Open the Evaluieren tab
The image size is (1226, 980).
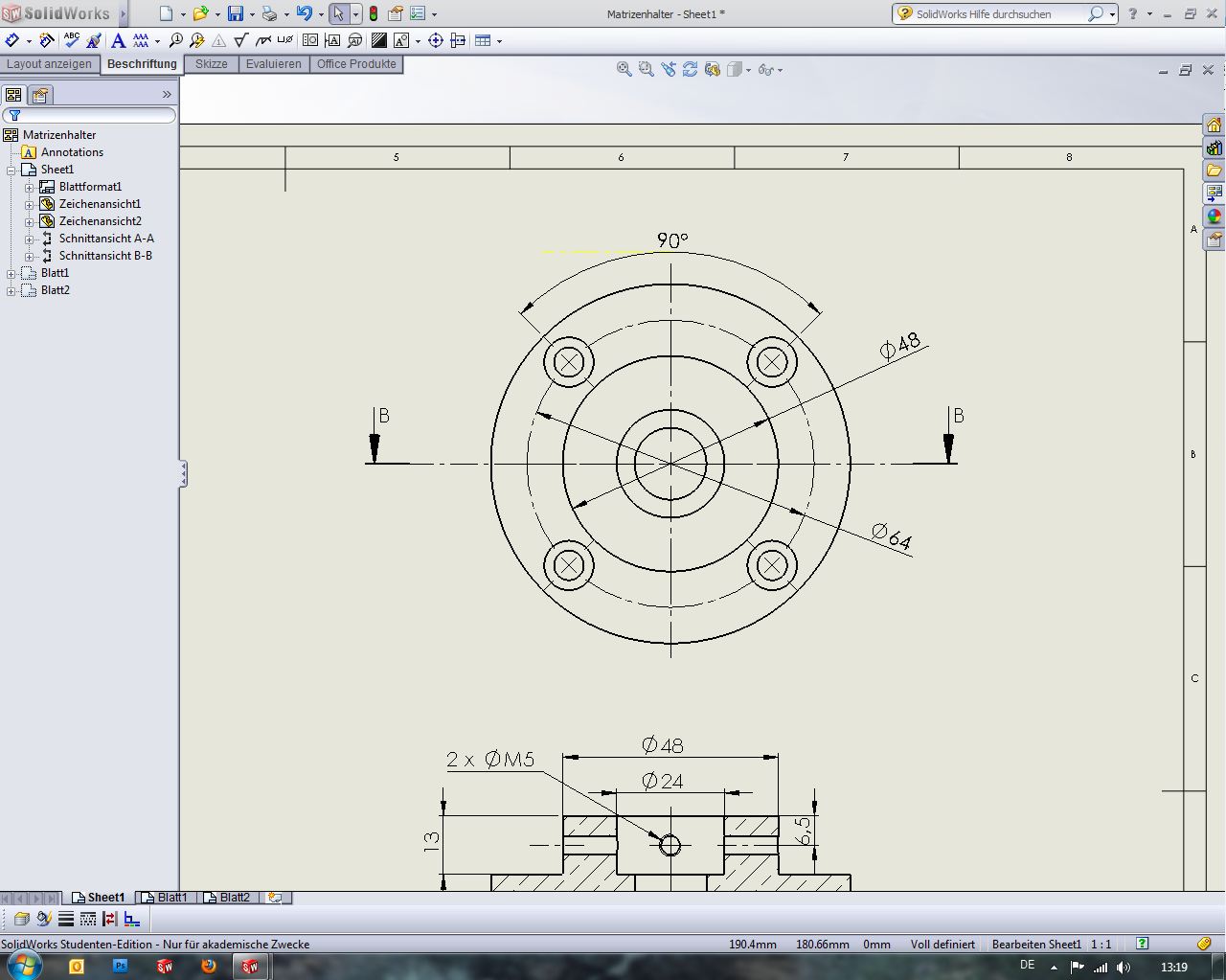click(x=273, y=64)
